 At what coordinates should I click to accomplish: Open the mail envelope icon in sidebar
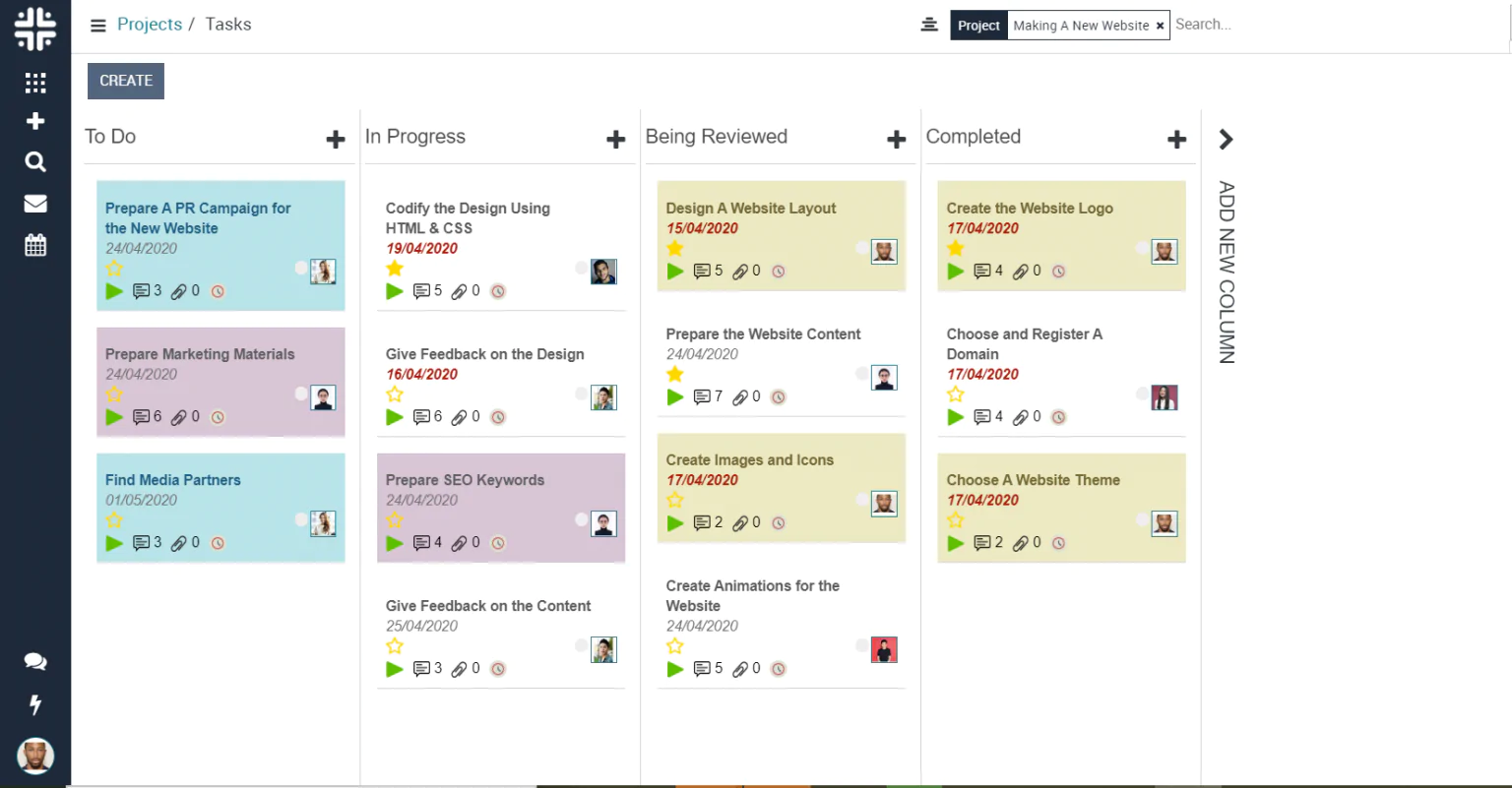35,204
